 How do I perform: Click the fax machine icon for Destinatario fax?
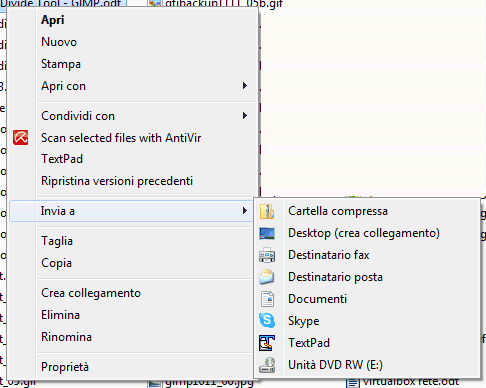click(267, 255)
